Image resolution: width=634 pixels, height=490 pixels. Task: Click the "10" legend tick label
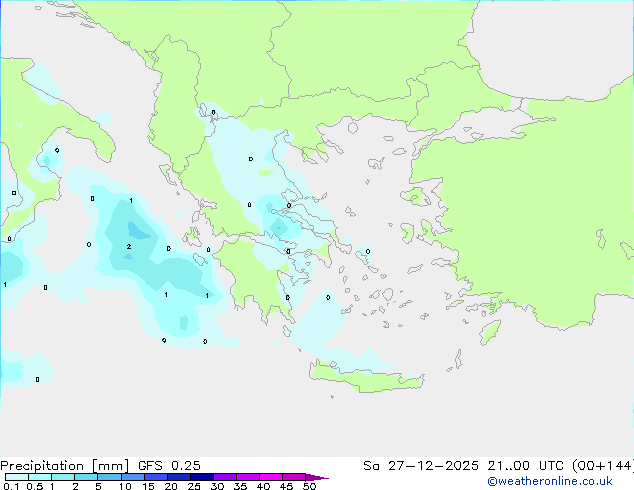coord(125,486)
